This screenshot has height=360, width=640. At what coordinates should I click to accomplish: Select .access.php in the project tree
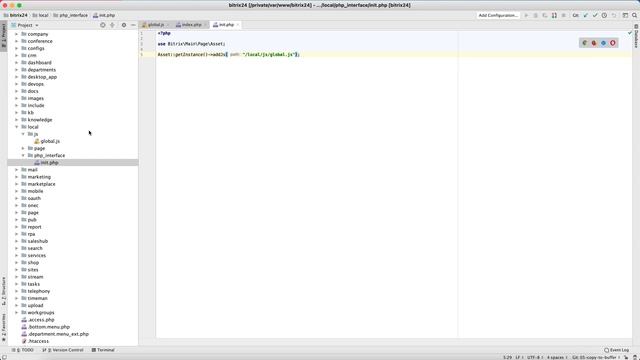(x=38, y=320)
